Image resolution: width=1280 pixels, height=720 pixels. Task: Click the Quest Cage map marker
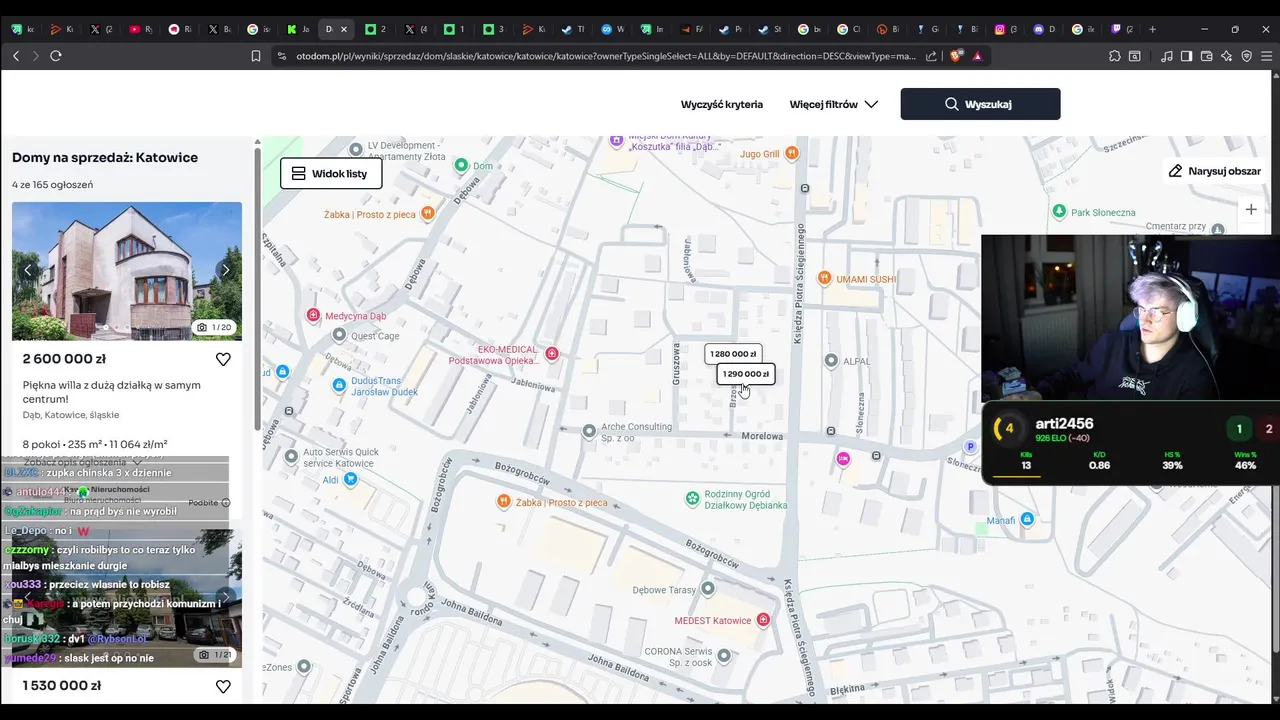pos(340,336)
